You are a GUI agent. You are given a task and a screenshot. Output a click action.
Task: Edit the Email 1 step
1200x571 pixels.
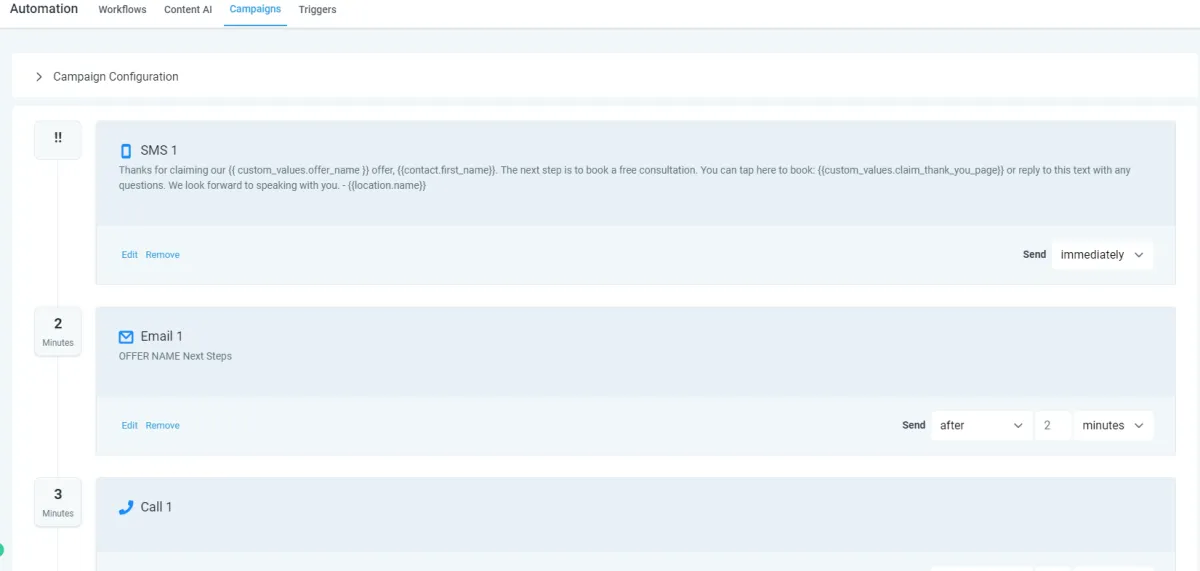click(x=130, y=426)
